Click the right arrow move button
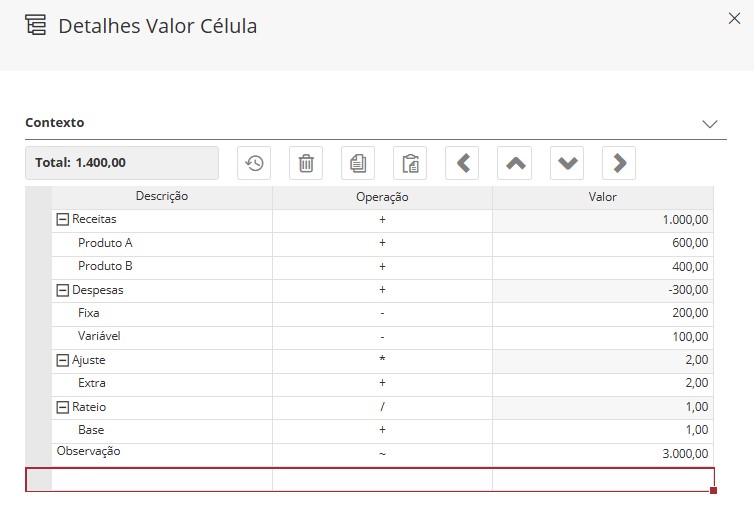754x531 pixels. pyautogui.click(x=619, y=163)
